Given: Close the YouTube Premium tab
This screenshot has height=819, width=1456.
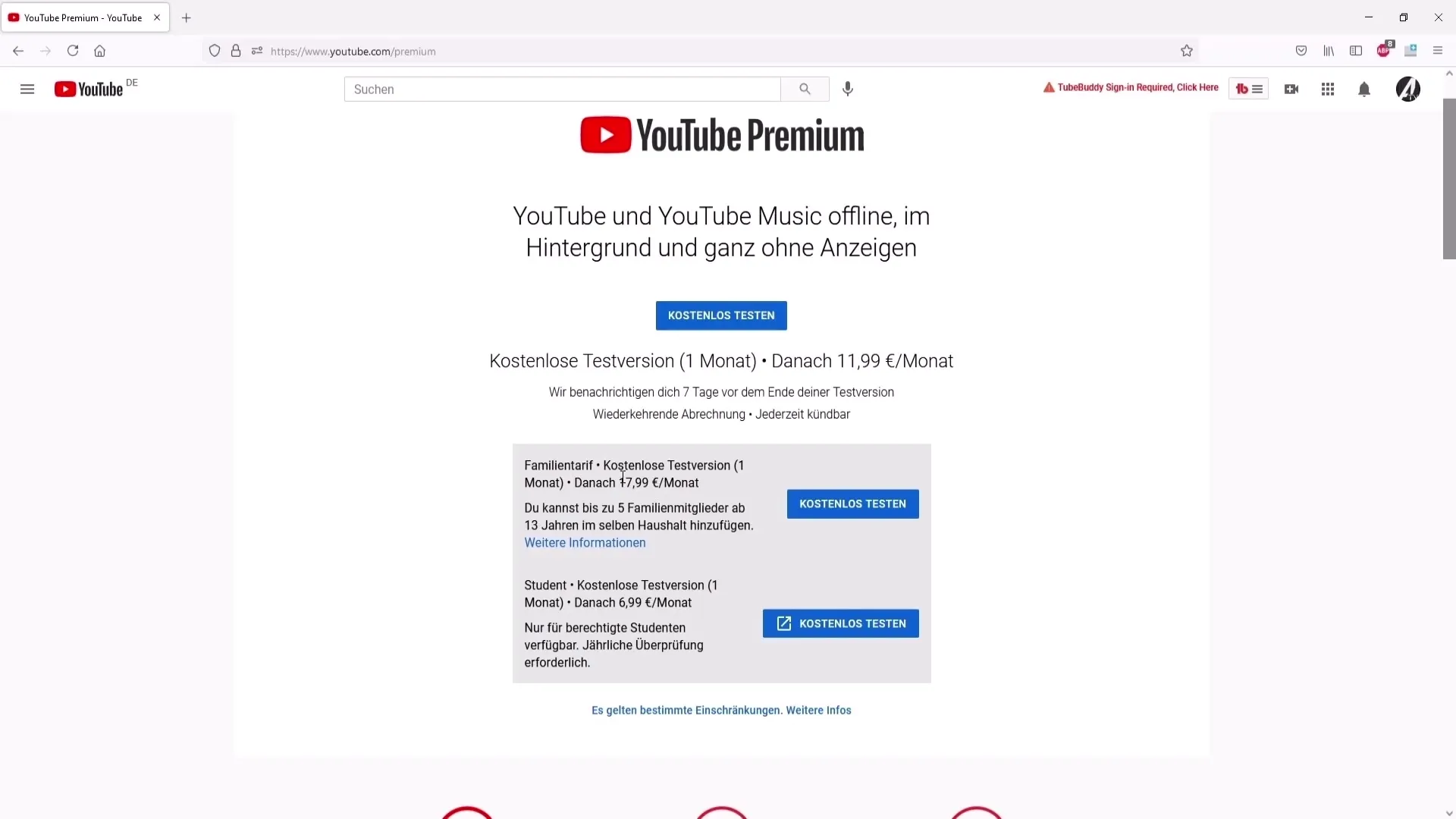Looking at the screenshot, I should tap(157, 17).
